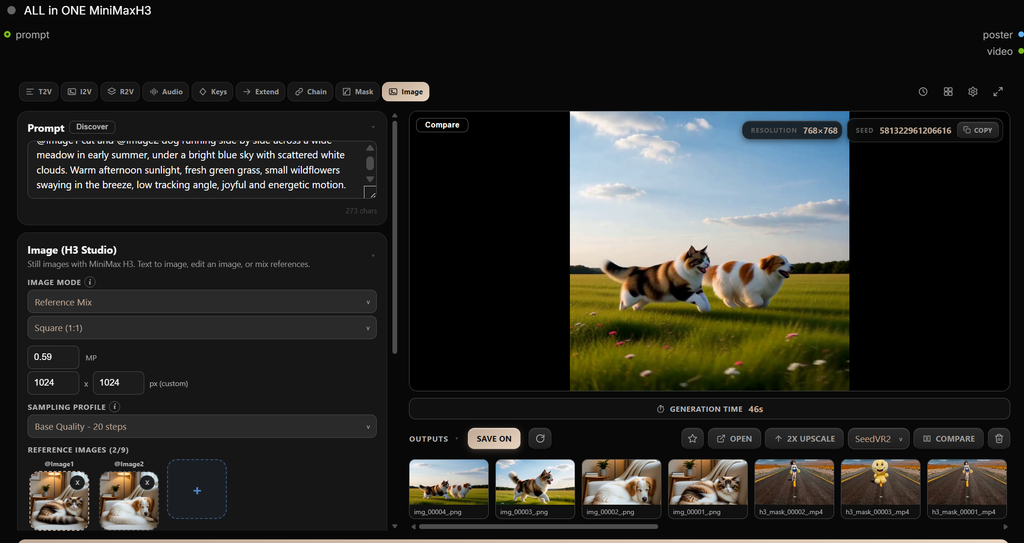
Task: Select the @Image2 dog reference thumbnail
Action: (x=129, y=501)
